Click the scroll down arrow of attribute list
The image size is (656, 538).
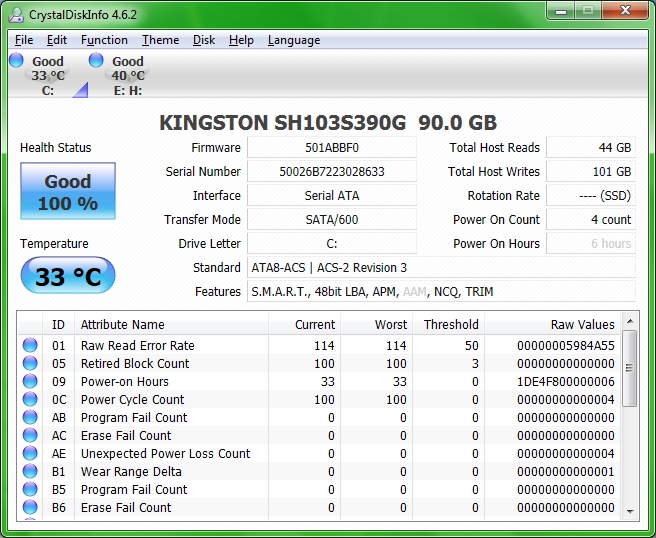(x=629, y=511)
